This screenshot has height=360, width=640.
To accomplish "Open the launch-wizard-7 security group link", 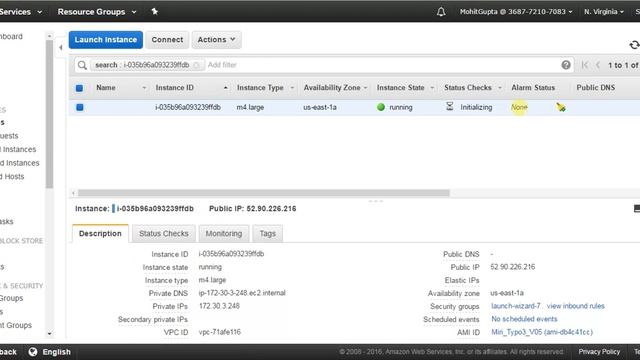I will [x=516, y=306].
